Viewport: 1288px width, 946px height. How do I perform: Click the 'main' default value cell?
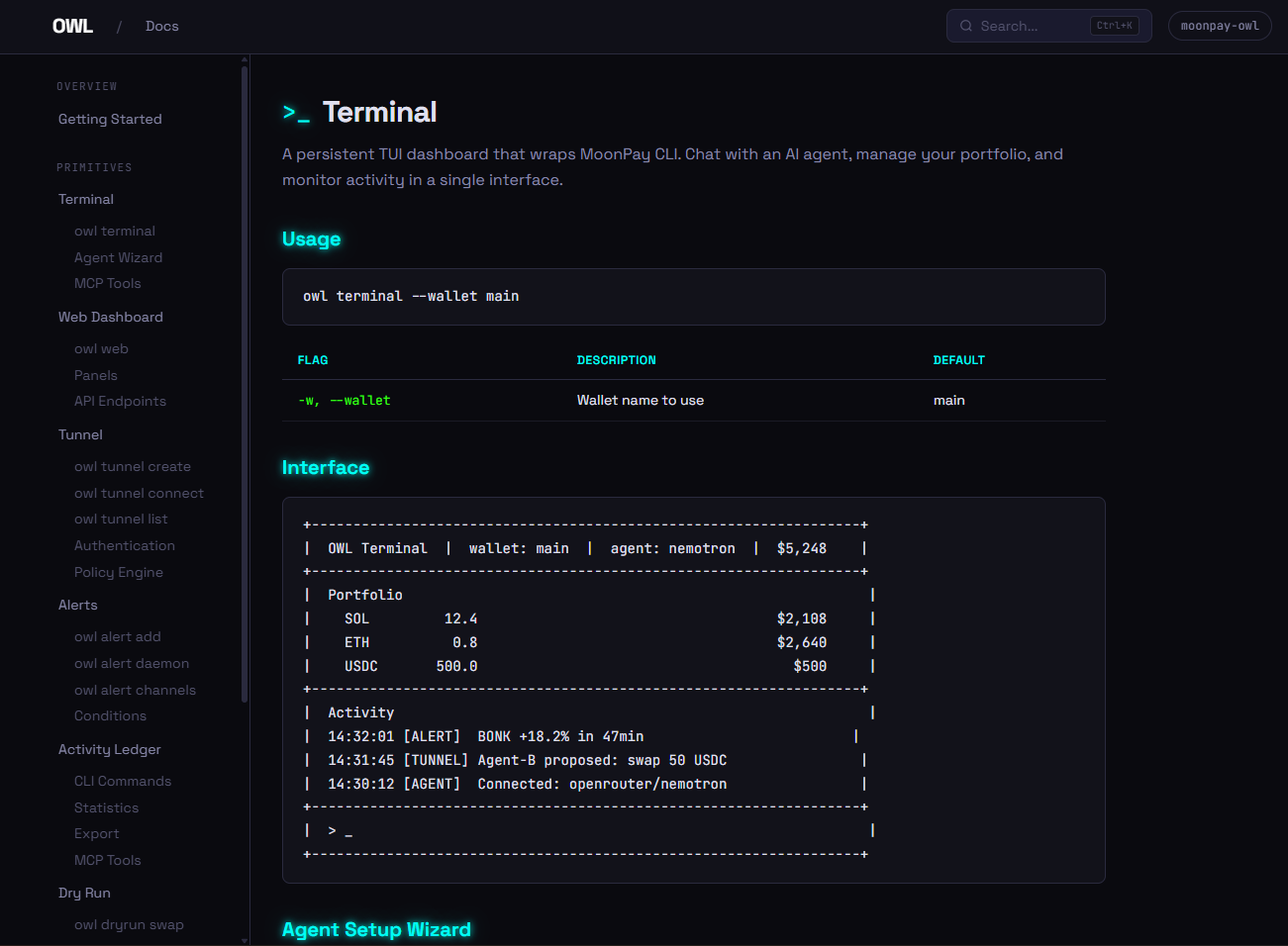948,400
